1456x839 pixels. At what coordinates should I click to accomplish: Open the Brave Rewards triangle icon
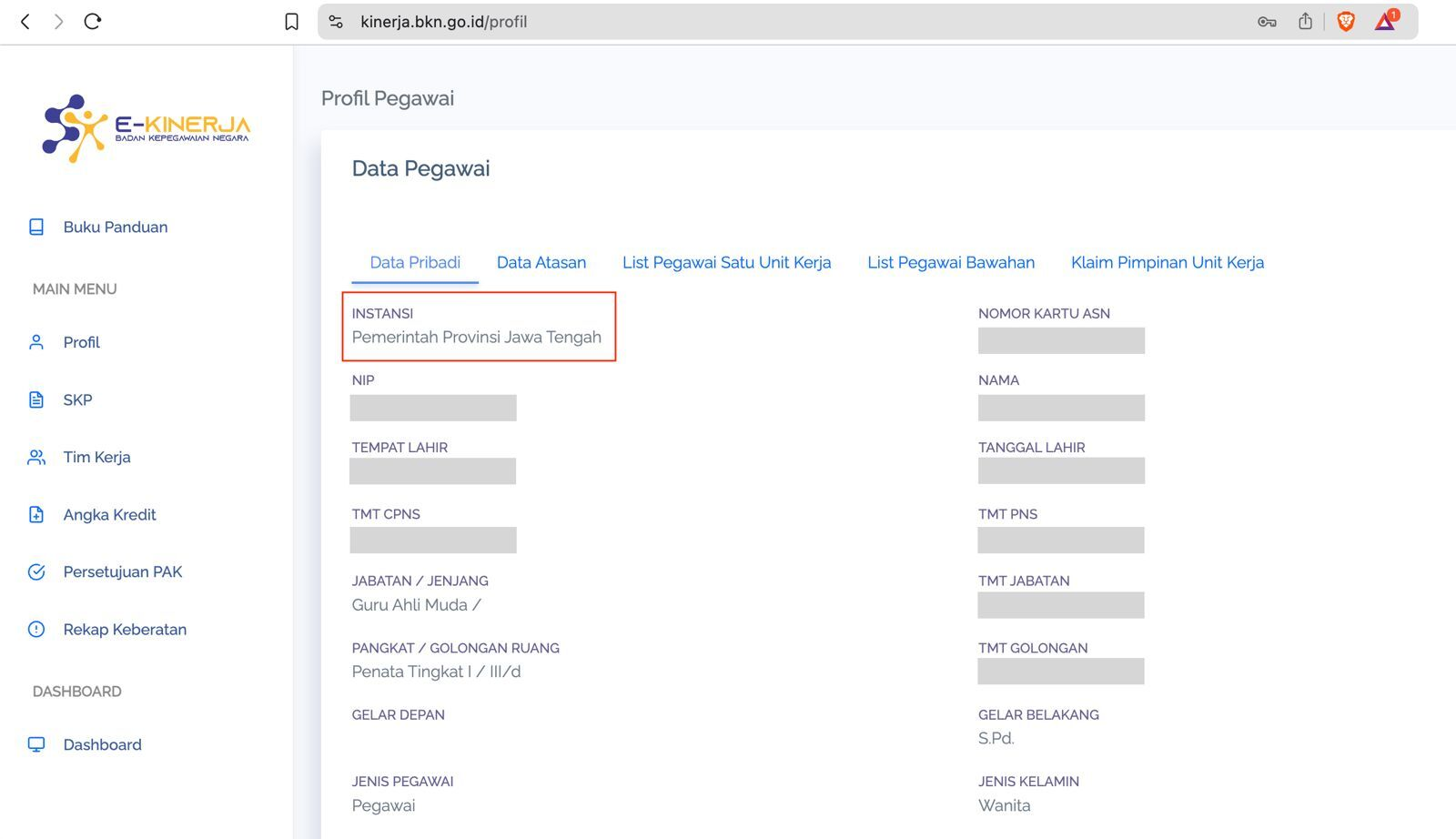(x=1386, y=20)
